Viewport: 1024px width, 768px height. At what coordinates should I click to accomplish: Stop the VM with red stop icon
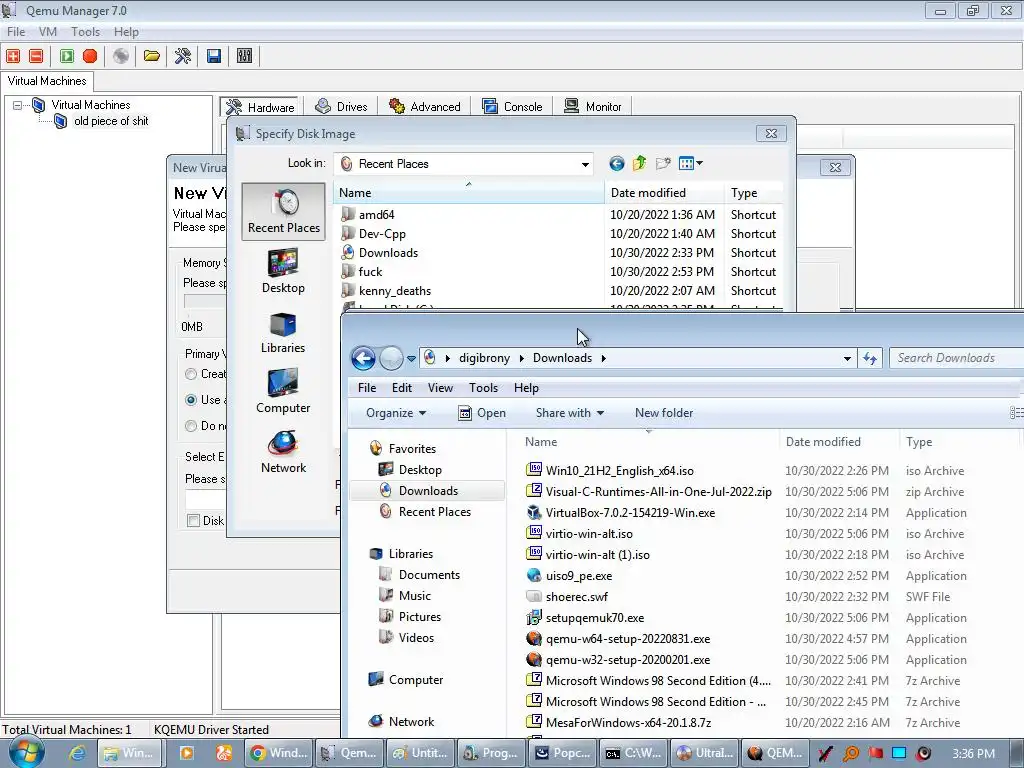coord(90,56)
